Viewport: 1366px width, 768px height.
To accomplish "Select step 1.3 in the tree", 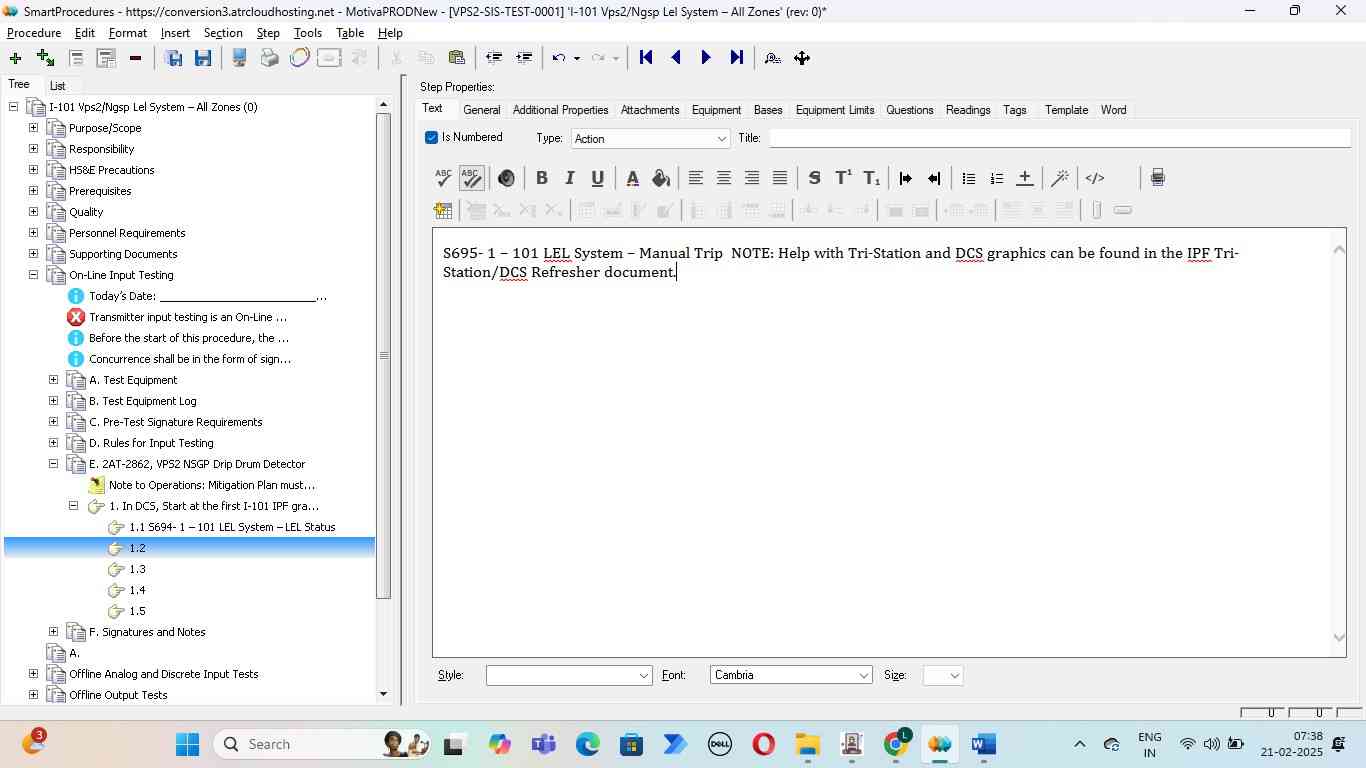I will click(x=137, y=569).
